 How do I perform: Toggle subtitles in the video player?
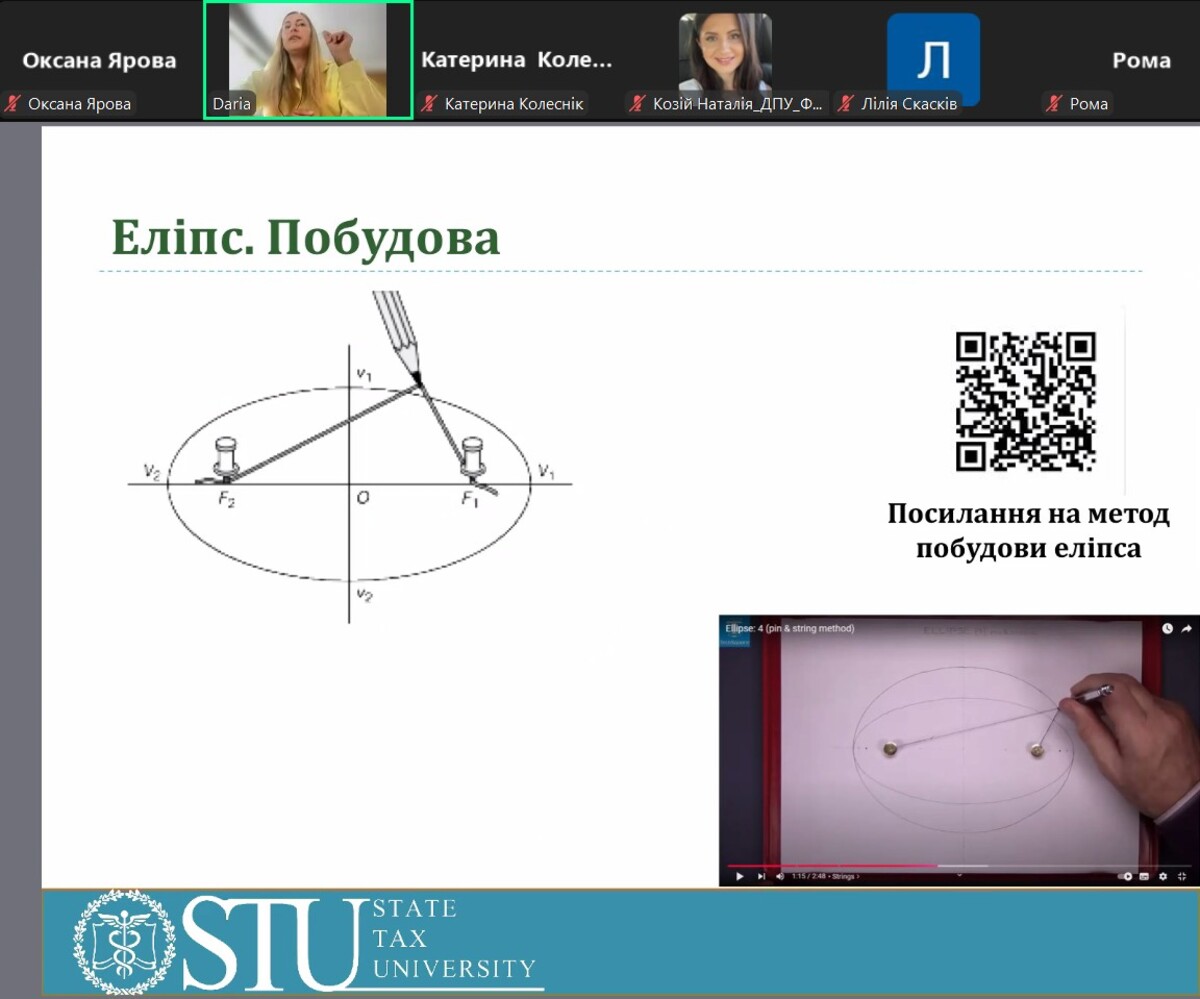(1144, 876)
